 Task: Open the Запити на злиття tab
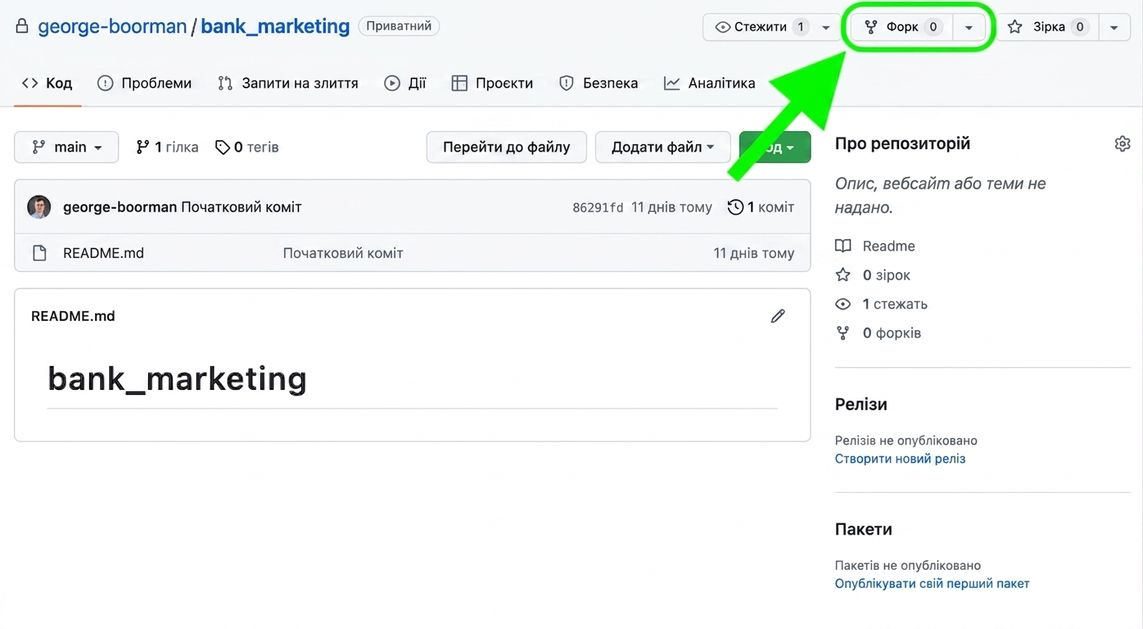288,83
